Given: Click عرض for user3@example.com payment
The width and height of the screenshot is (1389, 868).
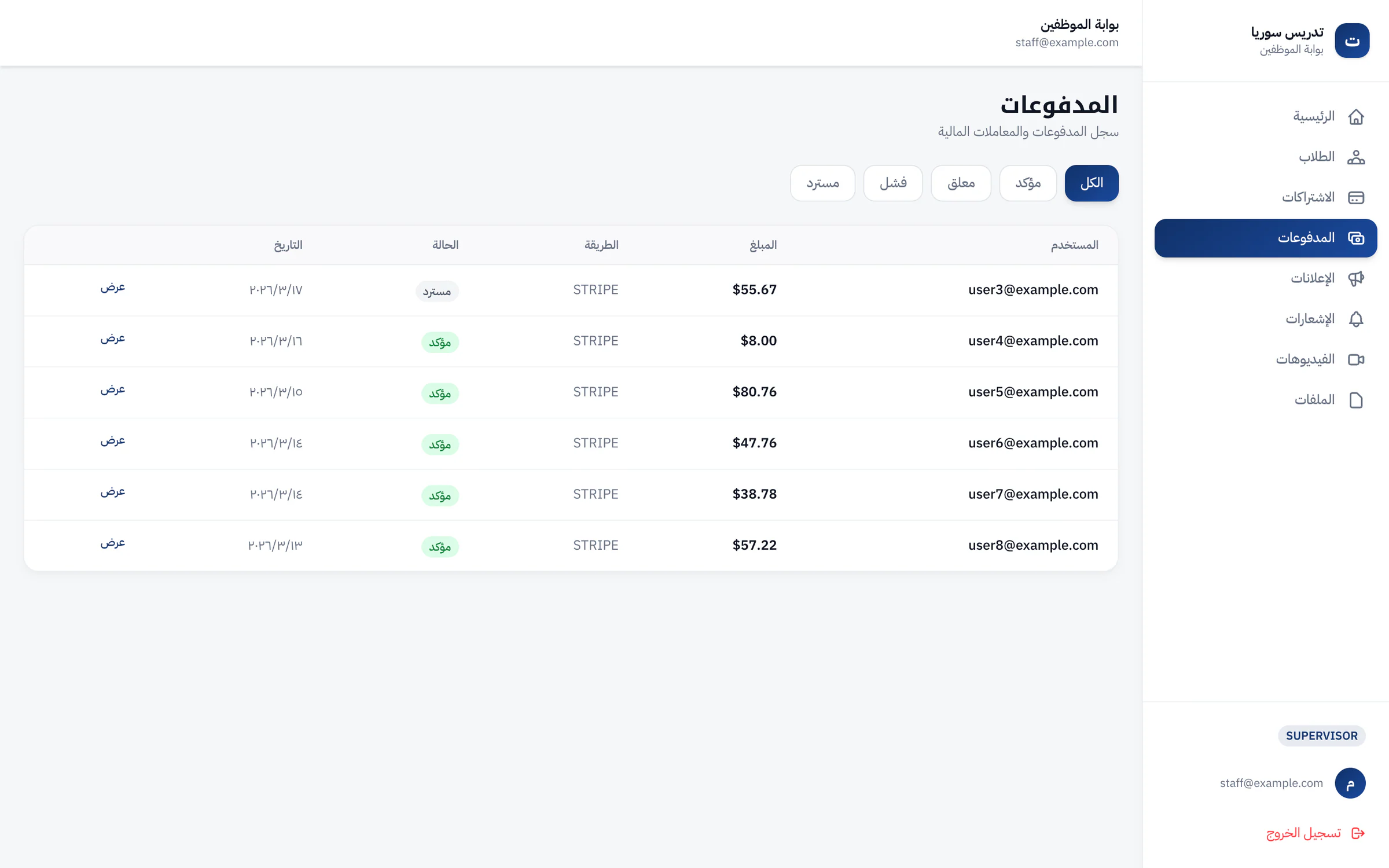Looking at the screenshot, I should 113,288.
